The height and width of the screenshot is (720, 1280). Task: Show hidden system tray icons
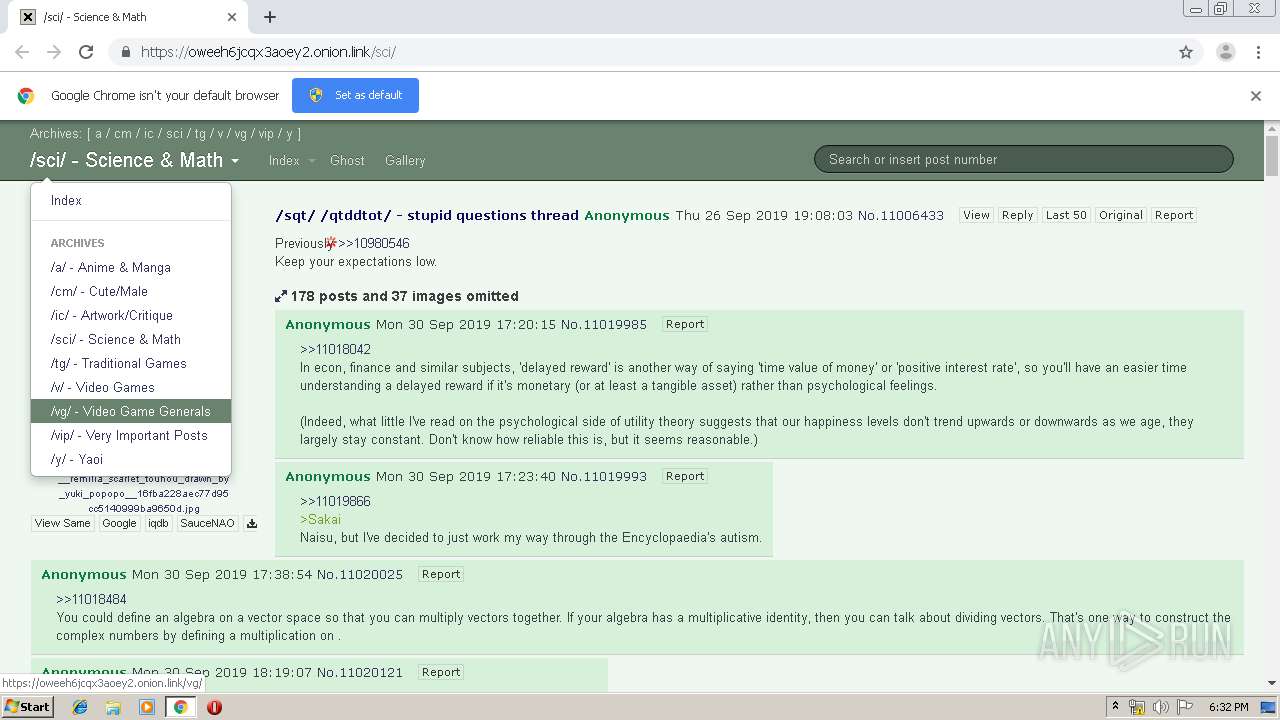[1115, 707]
